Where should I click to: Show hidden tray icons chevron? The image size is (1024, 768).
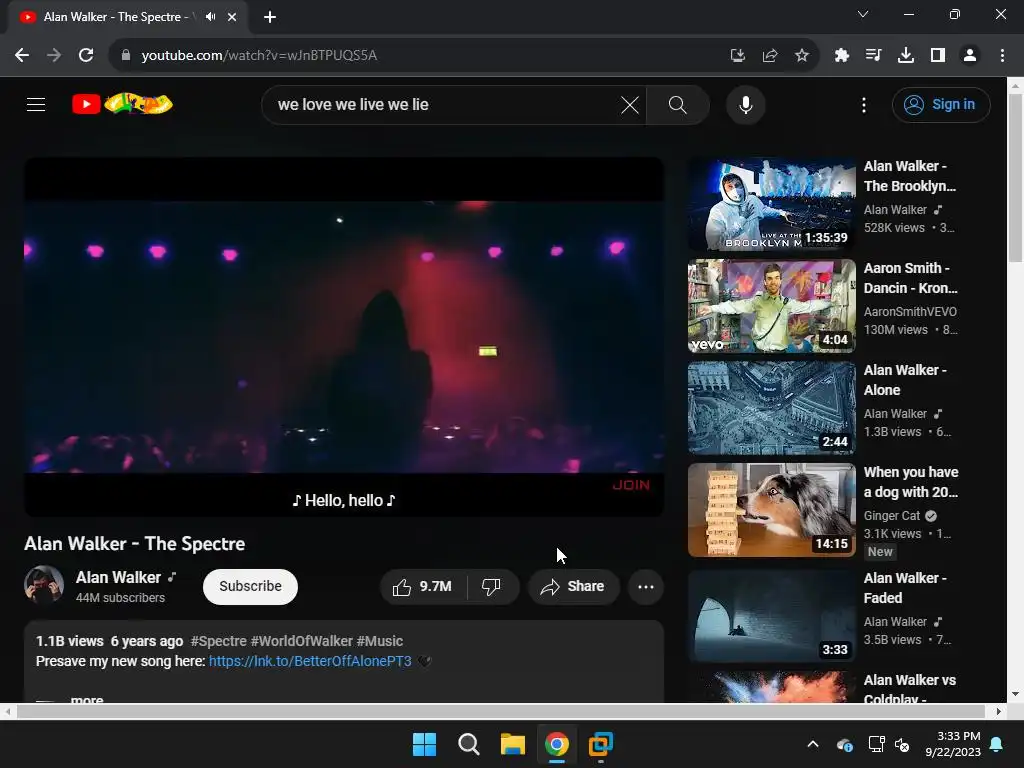pos(812,744)
